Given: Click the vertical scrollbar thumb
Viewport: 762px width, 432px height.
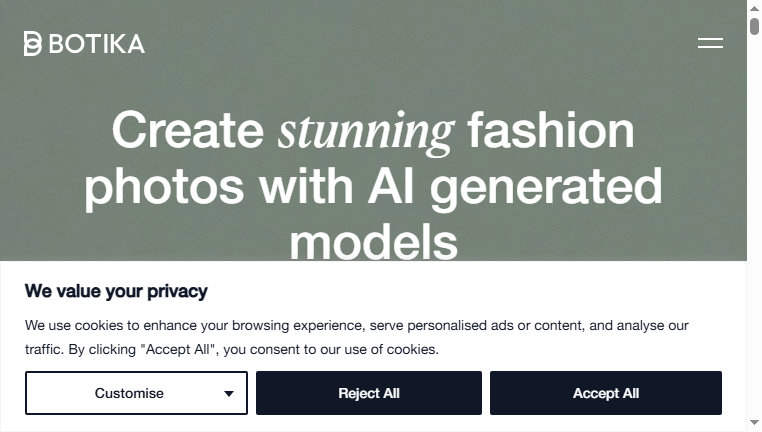Looking at the screenshot, I should (754, 26).
